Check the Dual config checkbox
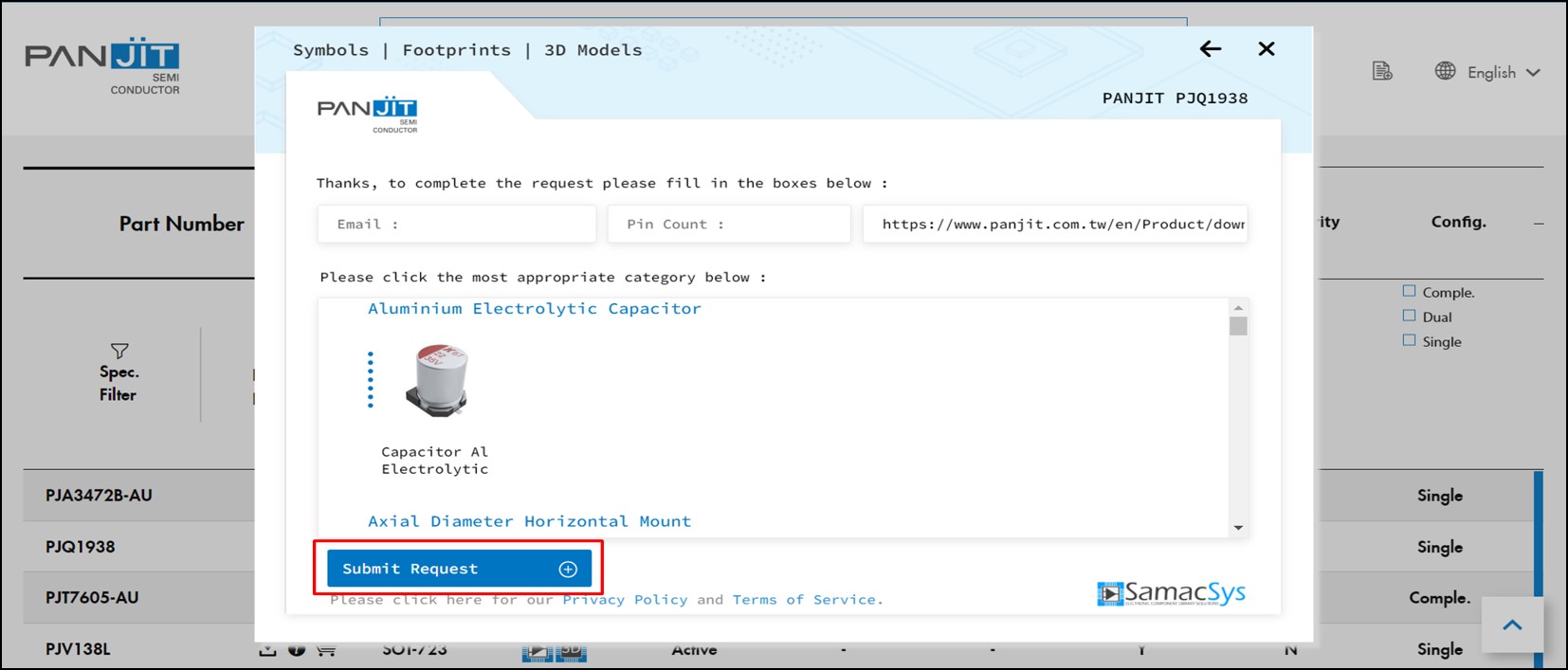The width and height of the screenshot is (1568, 670). [1409, 316]
